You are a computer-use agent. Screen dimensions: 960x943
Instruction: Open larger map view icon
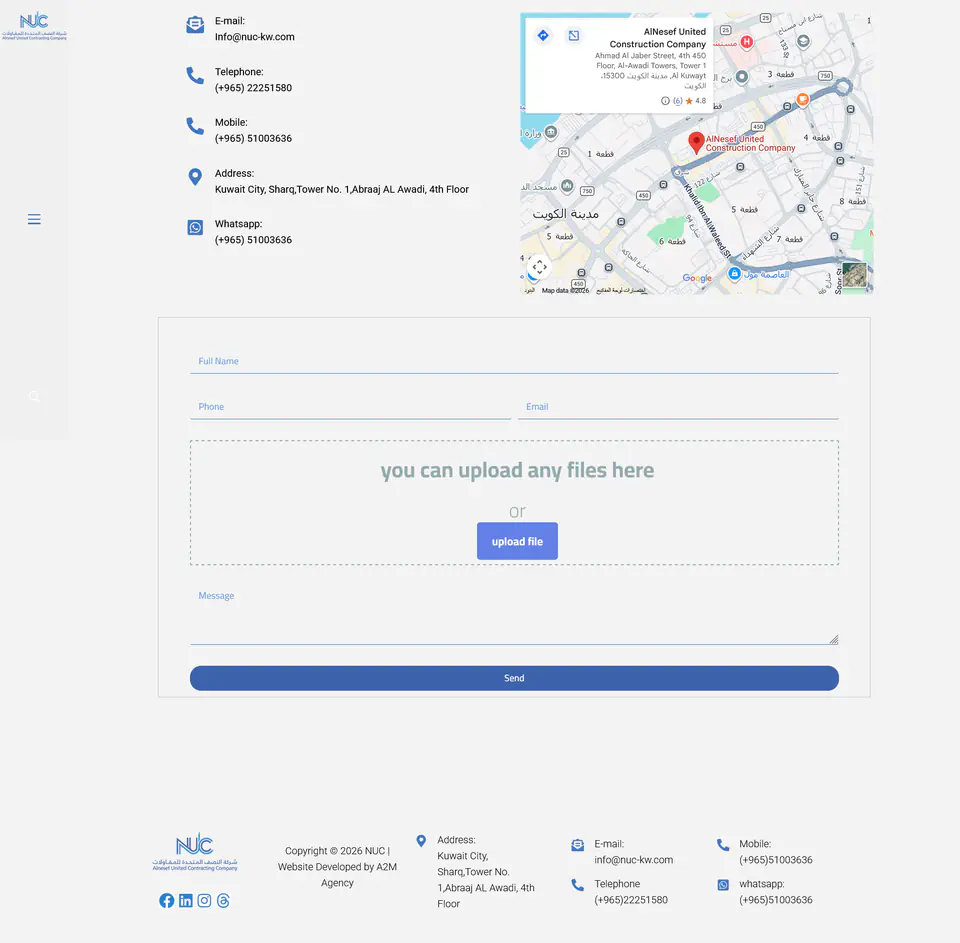pos(574,36)
